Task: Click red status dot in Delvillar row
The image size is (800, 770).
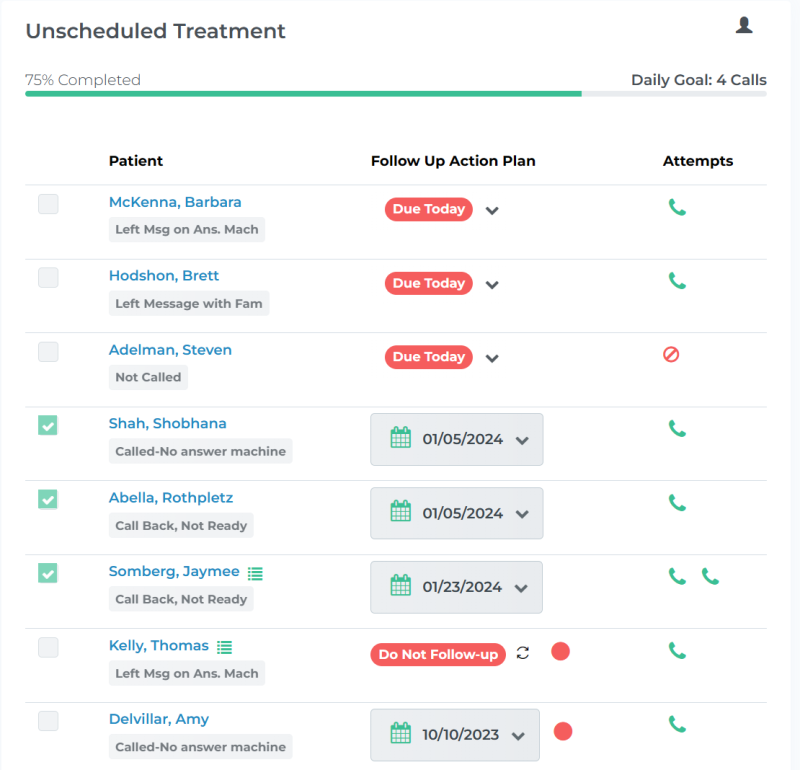Action: click(x=563, y=731)
